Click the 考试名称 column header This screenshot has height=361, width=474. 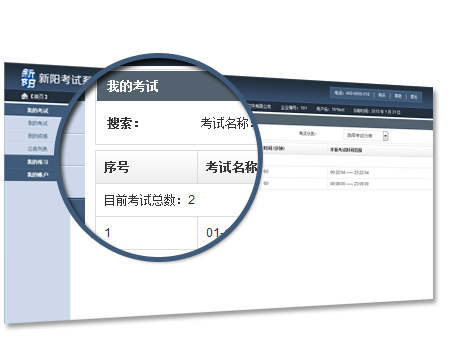[x=231, y=167]
